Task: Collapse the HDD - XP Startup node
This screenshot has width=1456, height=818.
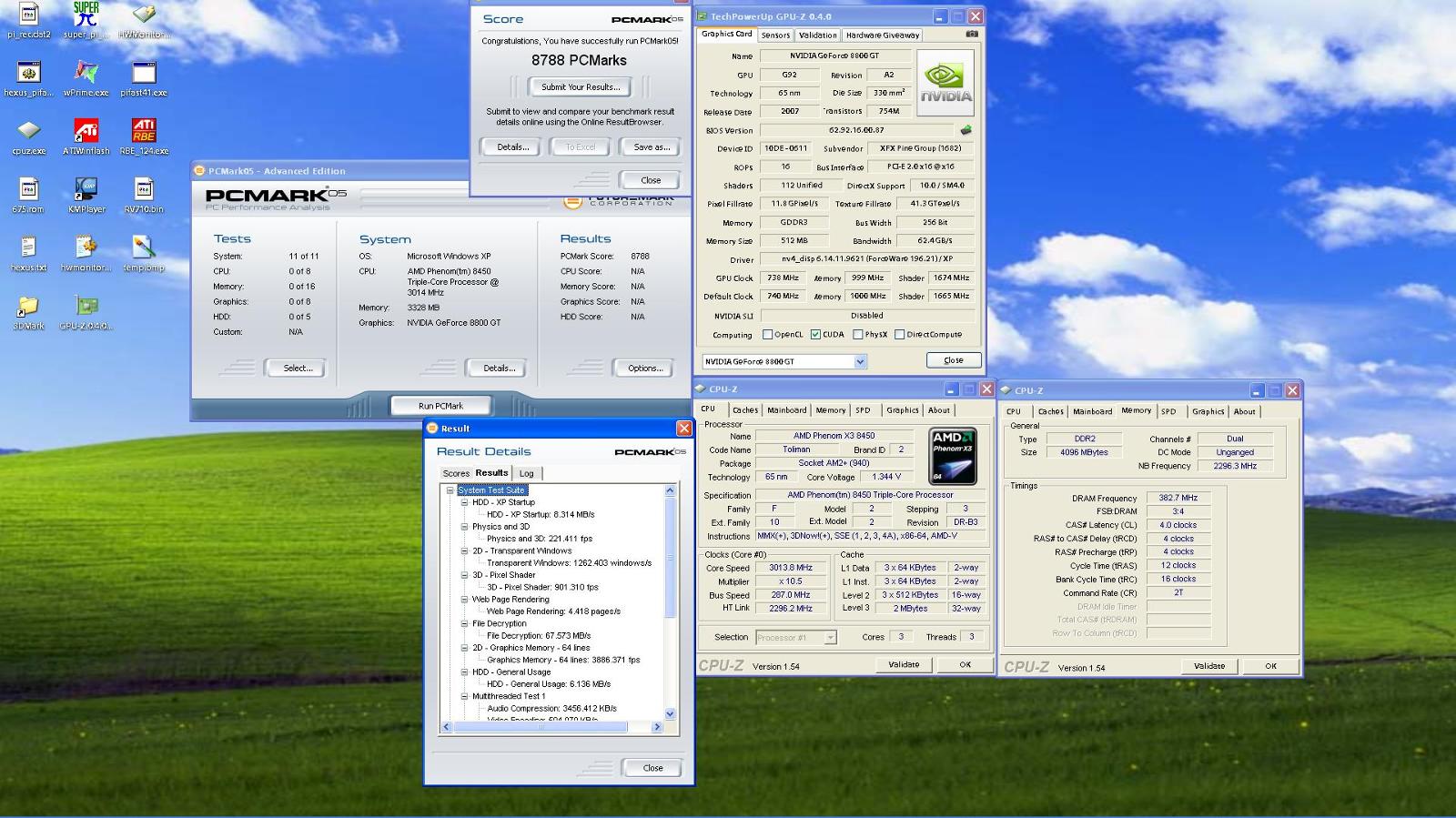Action: [x=464, y=502]
